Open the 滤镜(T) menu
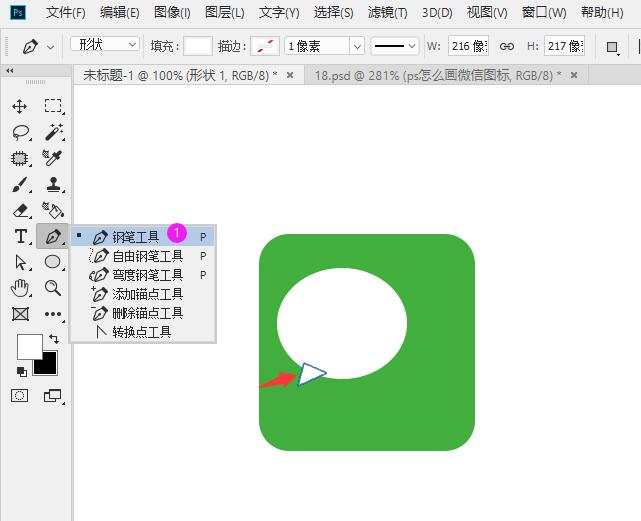The width and height of the screenshot is (641, 521). click(387, 13)
